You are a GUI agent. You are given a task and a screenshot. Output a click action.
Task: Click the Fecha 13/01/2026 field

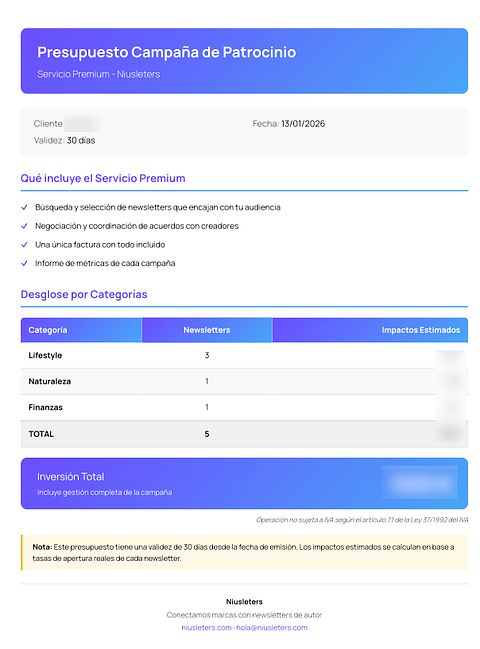[288, 124]
